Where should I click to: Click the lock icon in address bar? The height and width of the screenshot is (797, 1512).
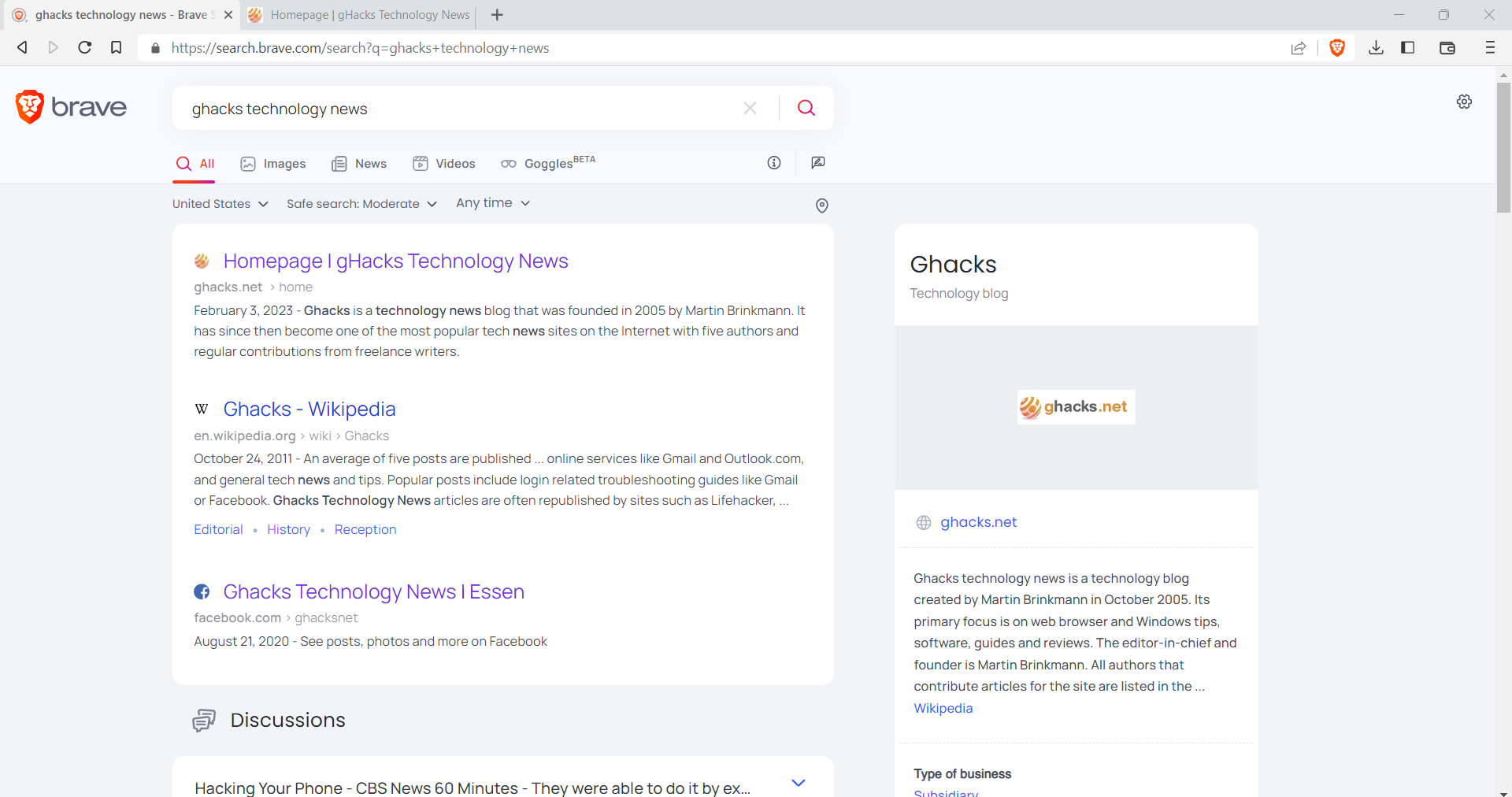pyautogui.click(x=155, y=48)
